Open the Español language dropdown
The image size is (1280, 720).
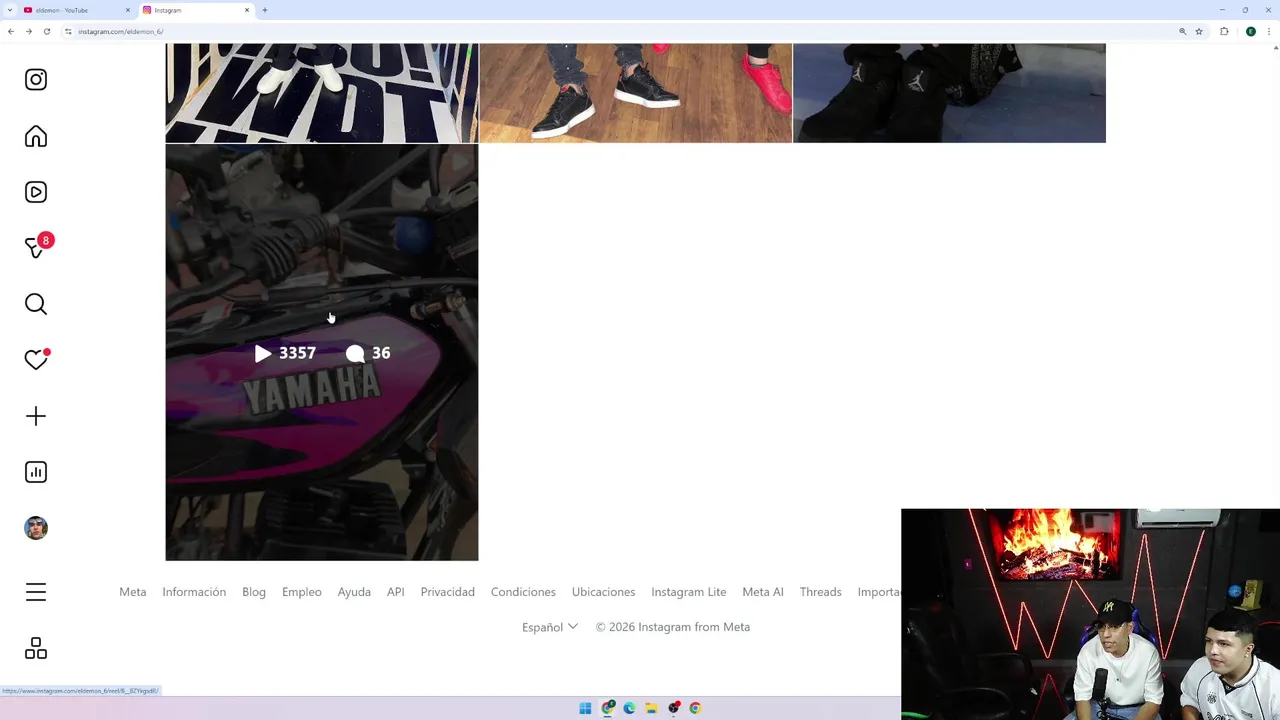(x=550, y=627)
